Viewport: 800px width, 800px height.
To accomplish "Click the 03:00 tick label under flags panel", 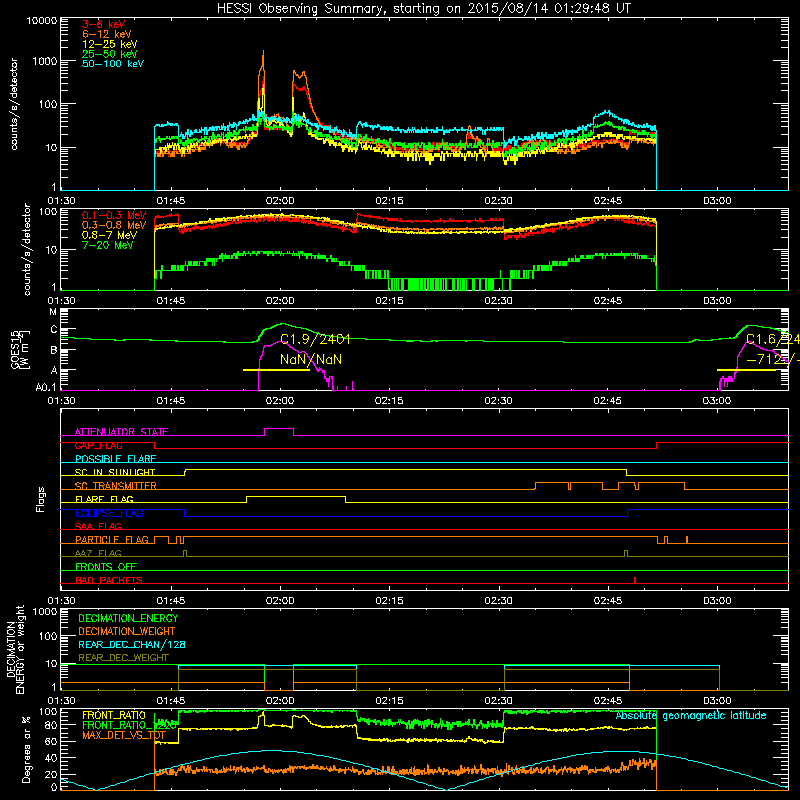I will 717,601.
